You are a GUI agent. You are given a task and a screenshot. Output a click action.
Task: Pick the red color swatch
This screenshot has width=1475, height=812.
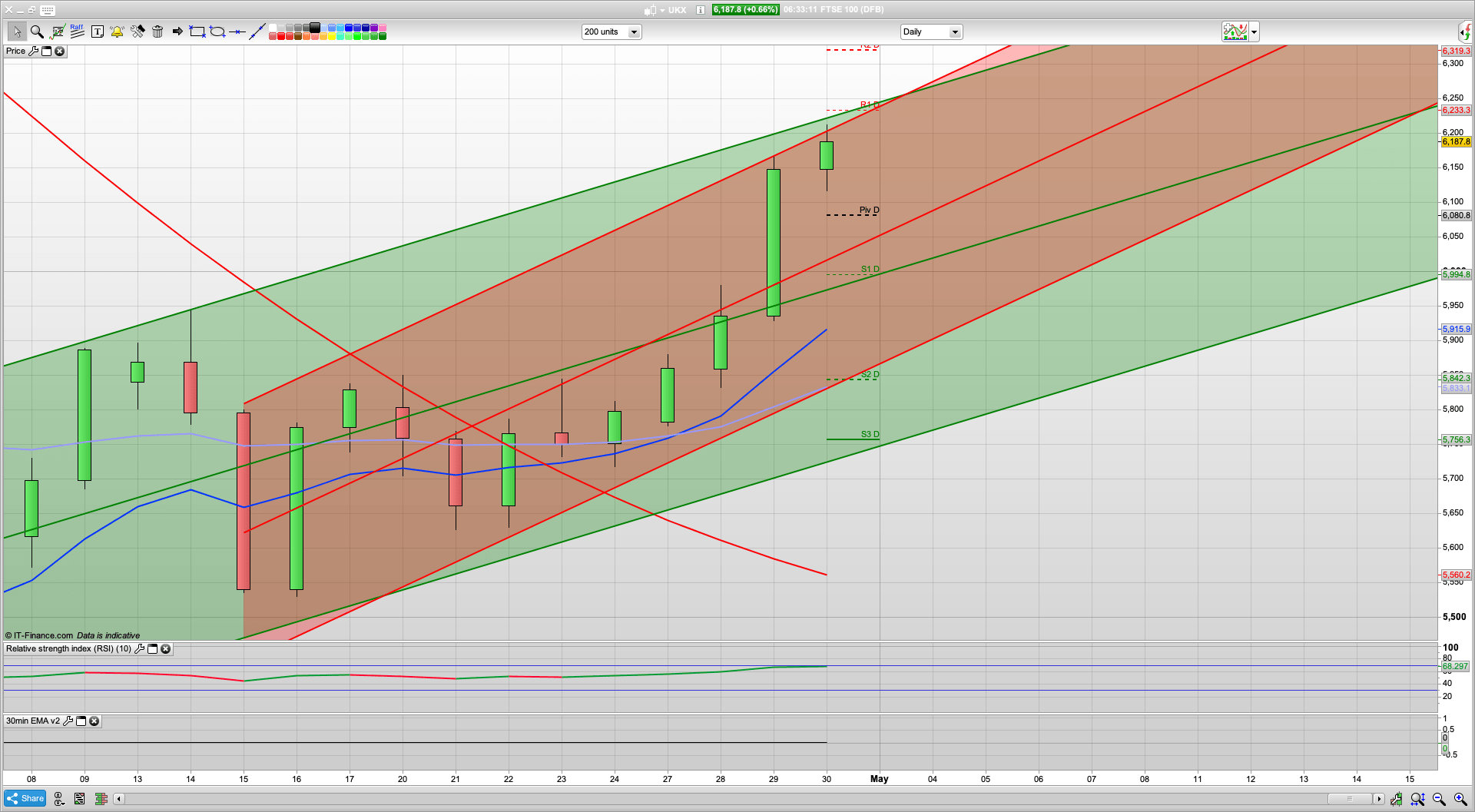pos(281,36)
